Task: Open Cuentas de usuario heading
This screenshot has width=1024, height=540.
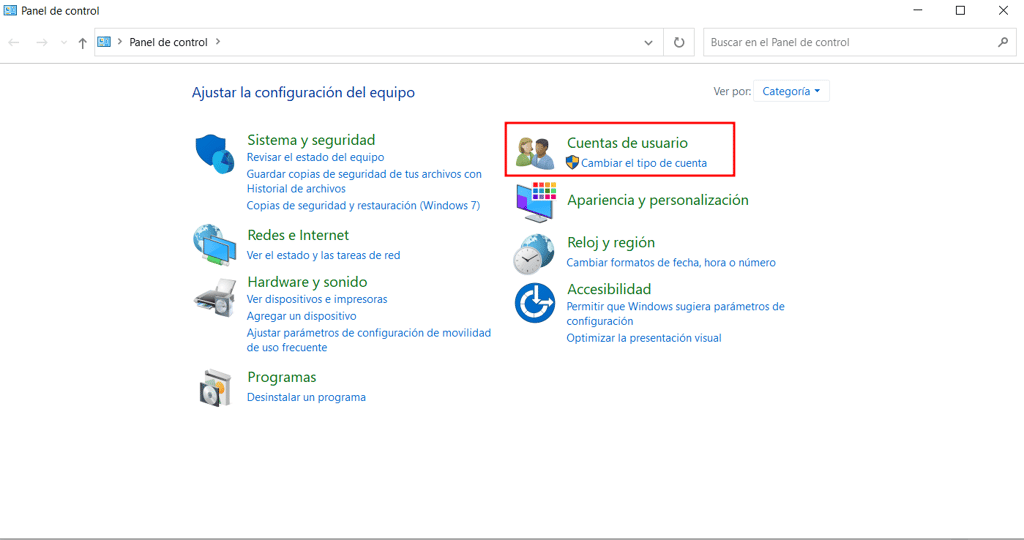Action: tap(627, 142)
